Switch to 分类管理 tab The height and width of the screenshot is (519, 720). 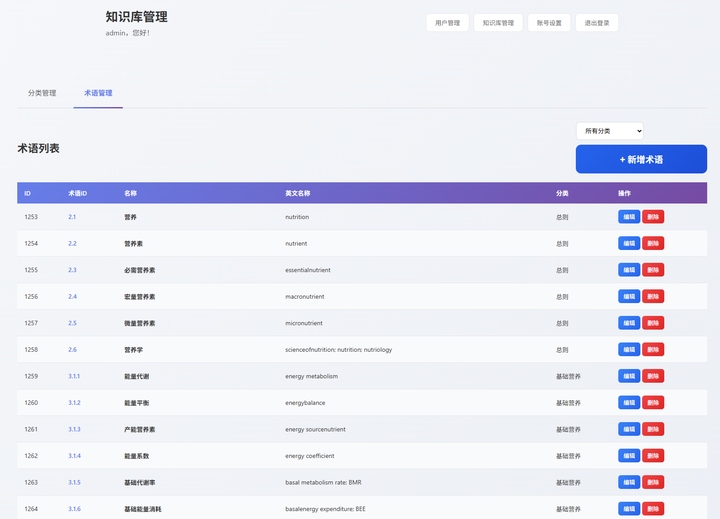tap(42, 93)
